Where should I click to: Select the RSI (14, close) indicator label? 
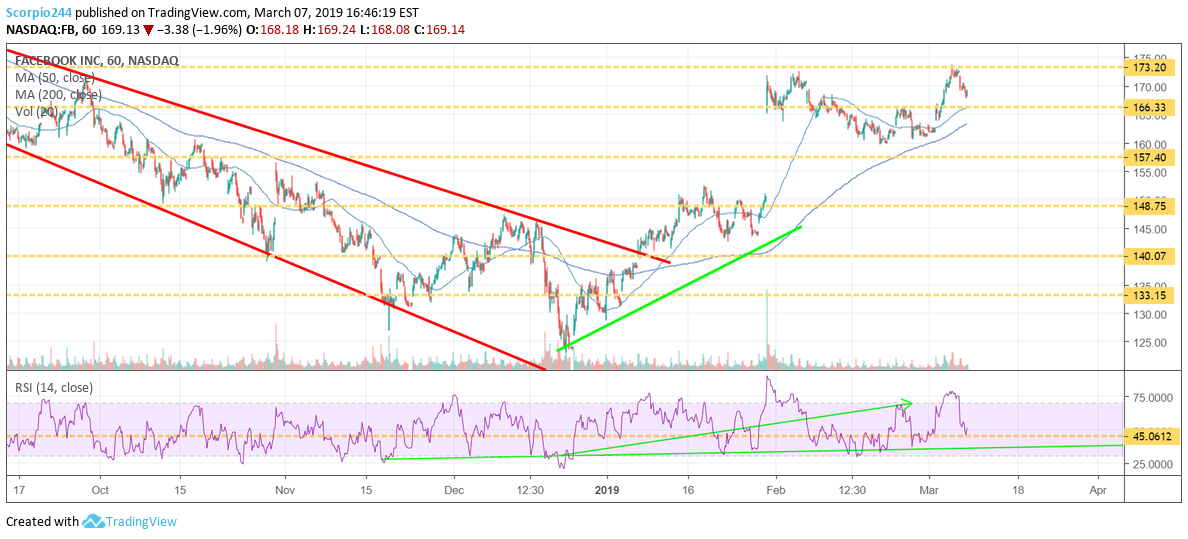54,387
